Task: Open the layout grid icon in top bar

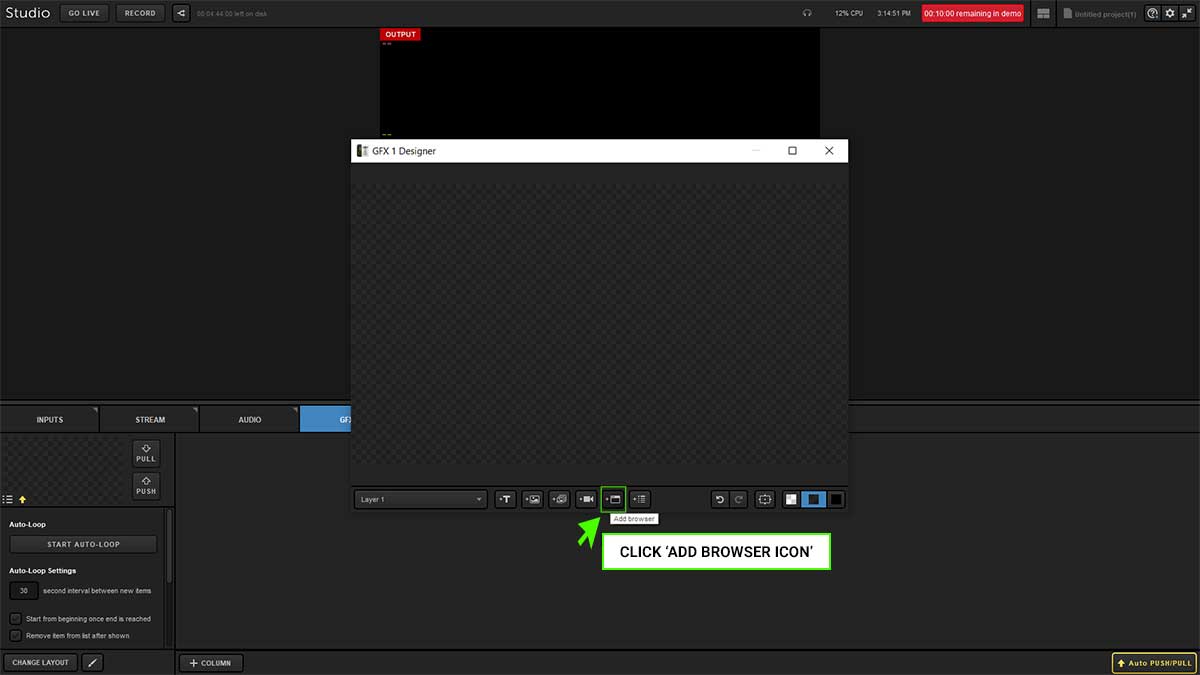Action: click(x=1044, y=14)
